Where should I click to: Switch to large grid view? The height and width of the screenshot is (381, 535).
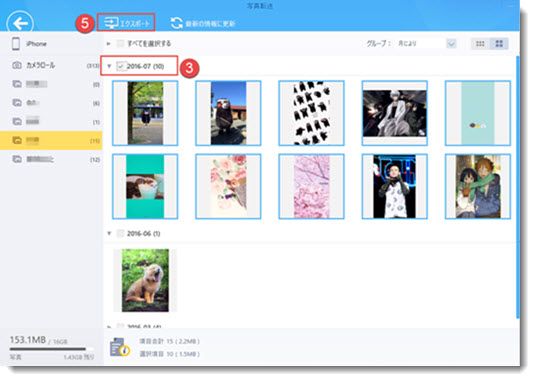pyautogui.click(x=499, y=44)
